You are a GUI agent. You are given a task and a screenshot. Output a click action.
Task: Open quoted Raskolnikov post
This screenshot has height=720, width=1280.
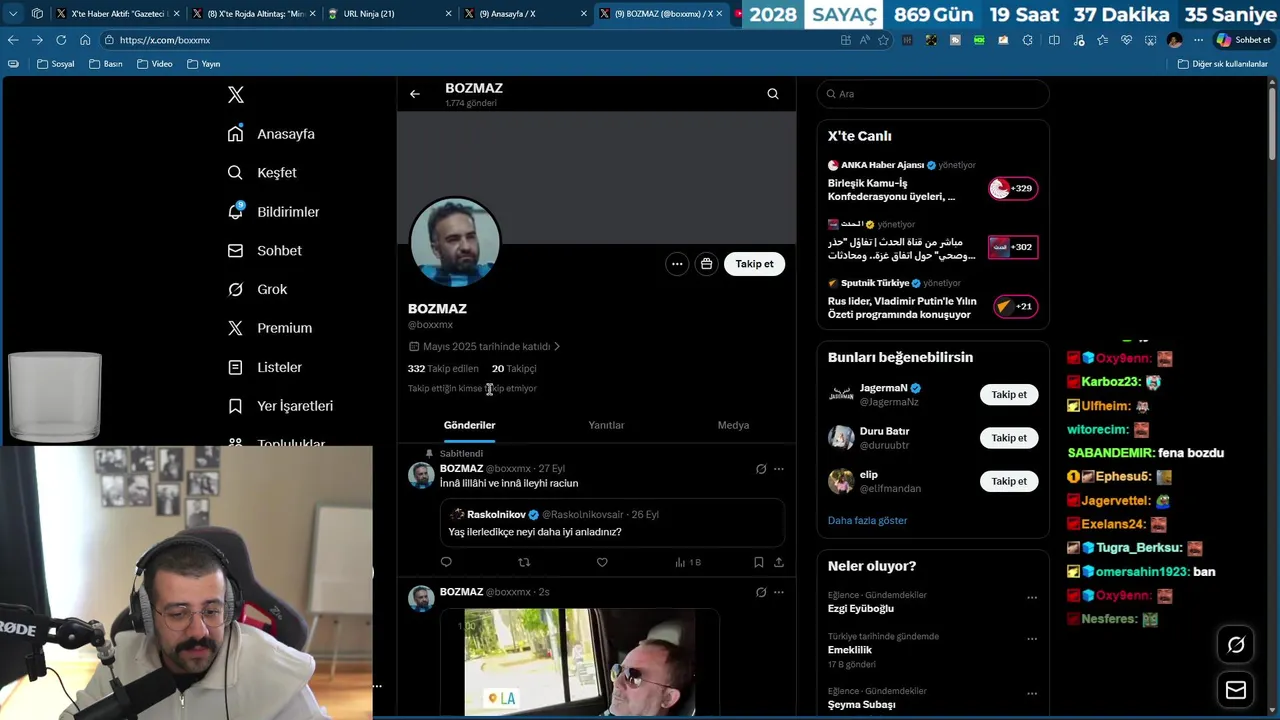coord(612,523)
